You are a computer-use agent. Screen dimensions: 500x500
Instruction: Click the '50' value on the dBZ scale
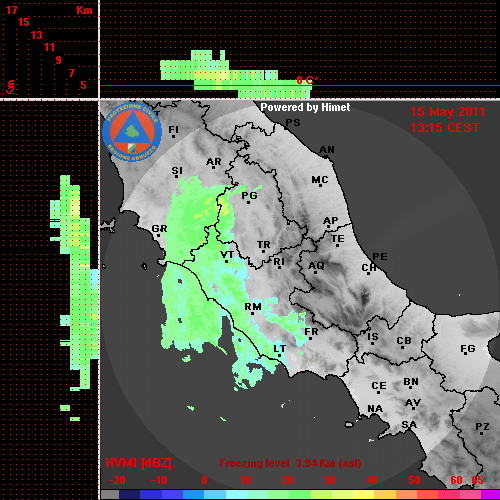[x=414, y=480]
